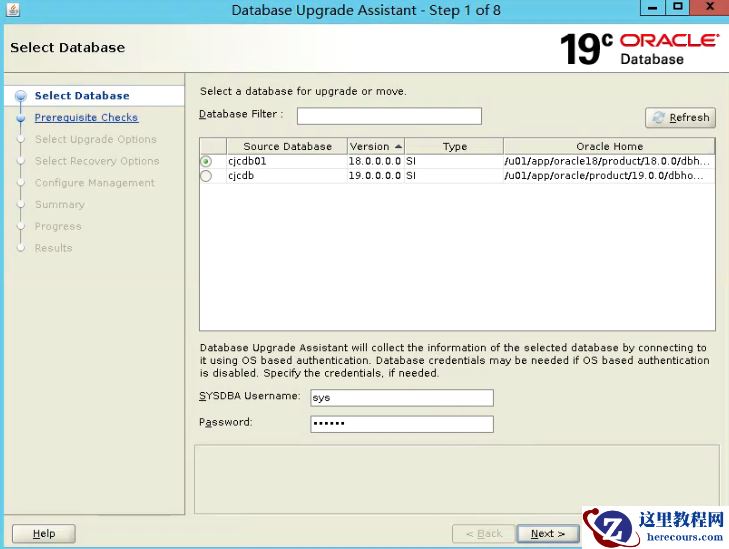Select the cjcdb database radio button

206,176
